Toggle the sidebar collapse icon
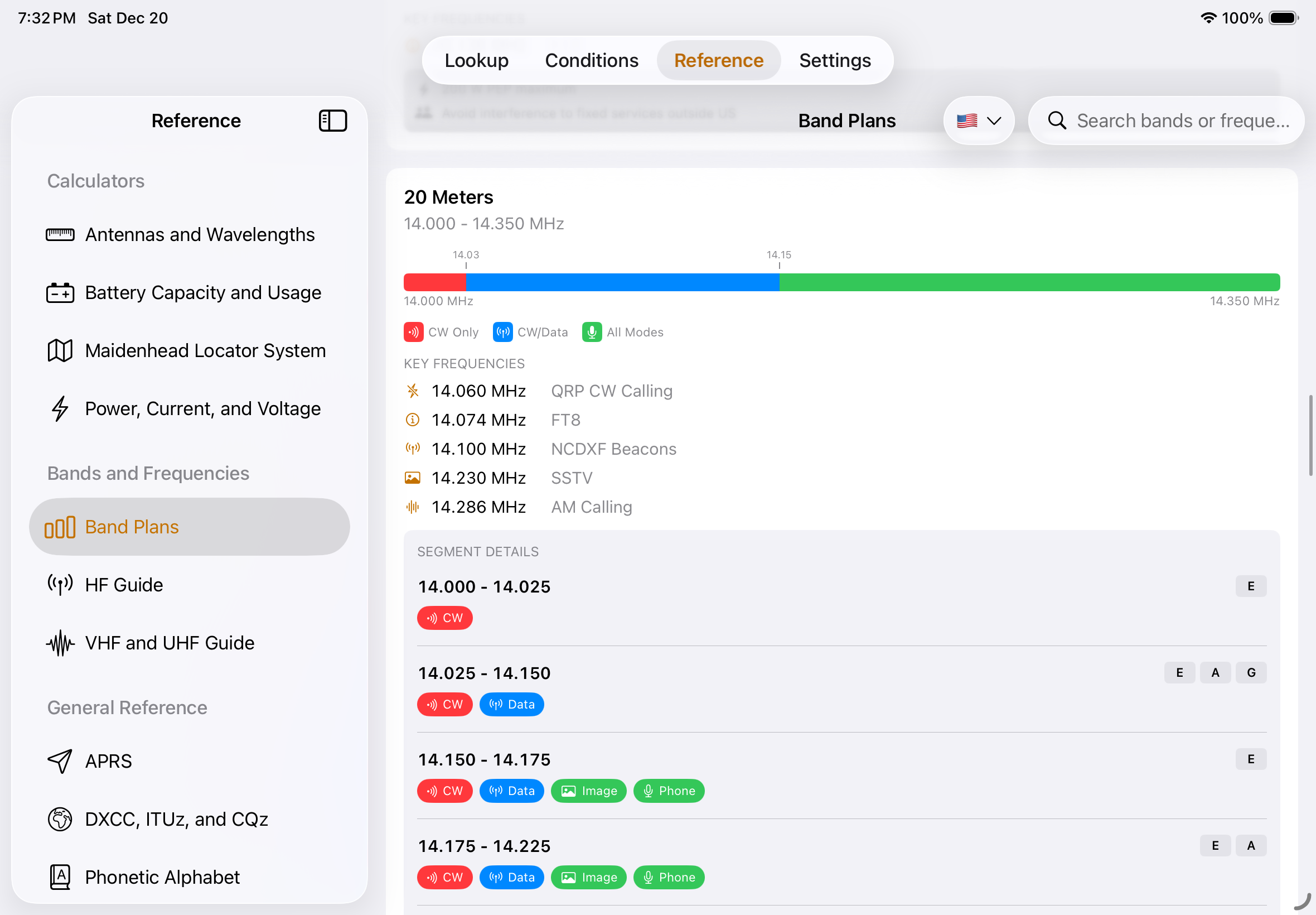This screenshot has height=915, width=1316. 332,121
